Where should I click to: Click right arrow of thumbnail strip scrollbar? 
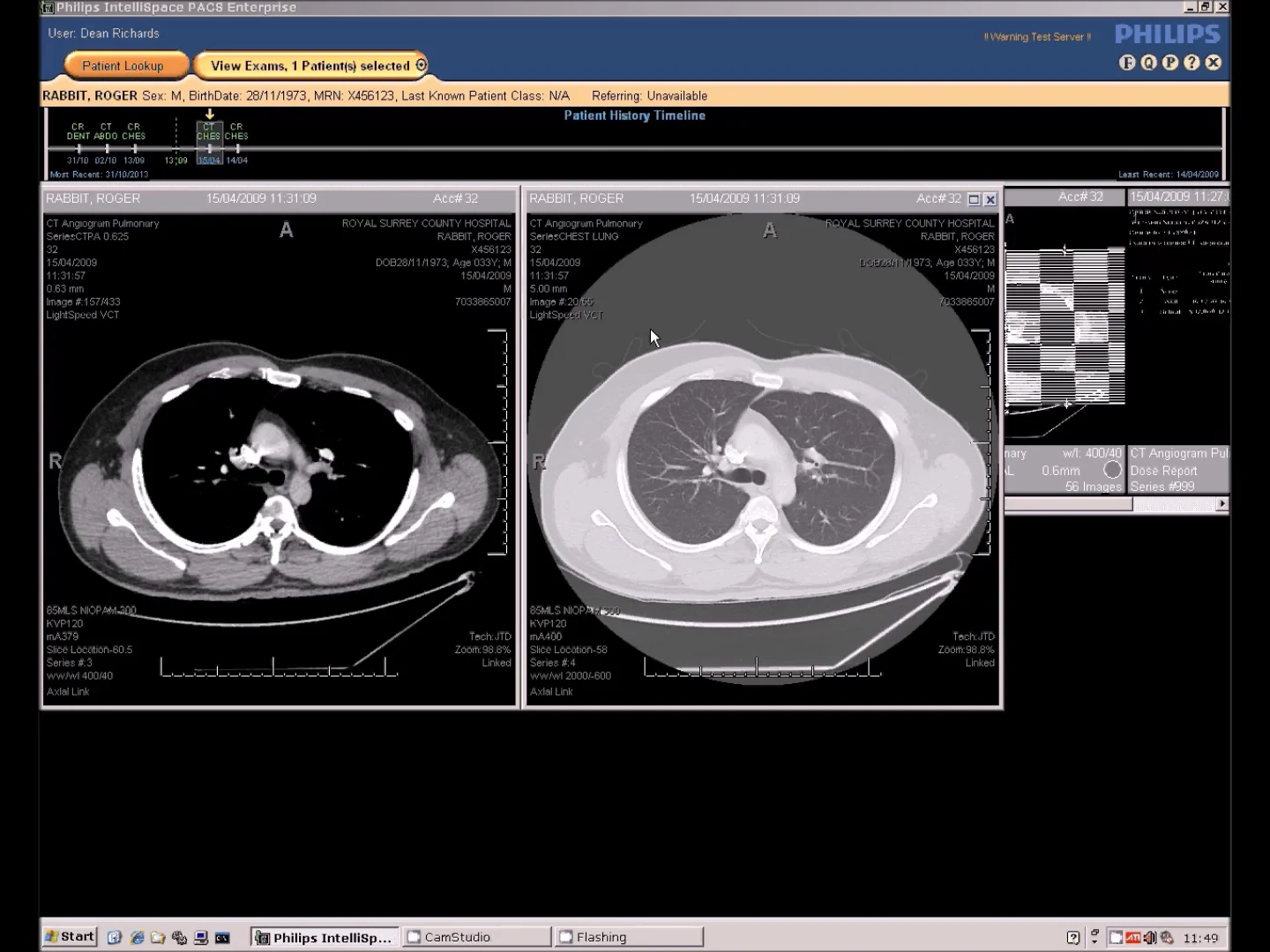pos(1221,504)
